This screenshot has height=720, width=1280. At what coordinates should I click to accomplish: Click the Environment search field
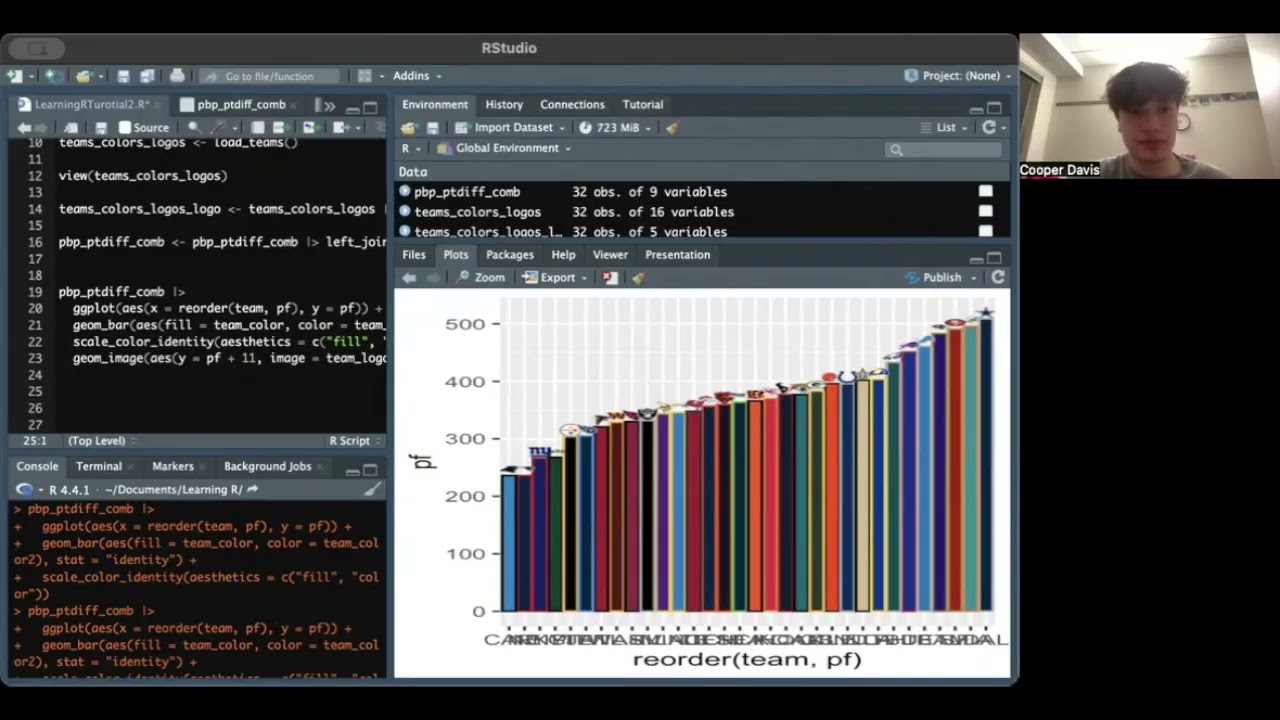pyautogui.click(x=943, y=149)
